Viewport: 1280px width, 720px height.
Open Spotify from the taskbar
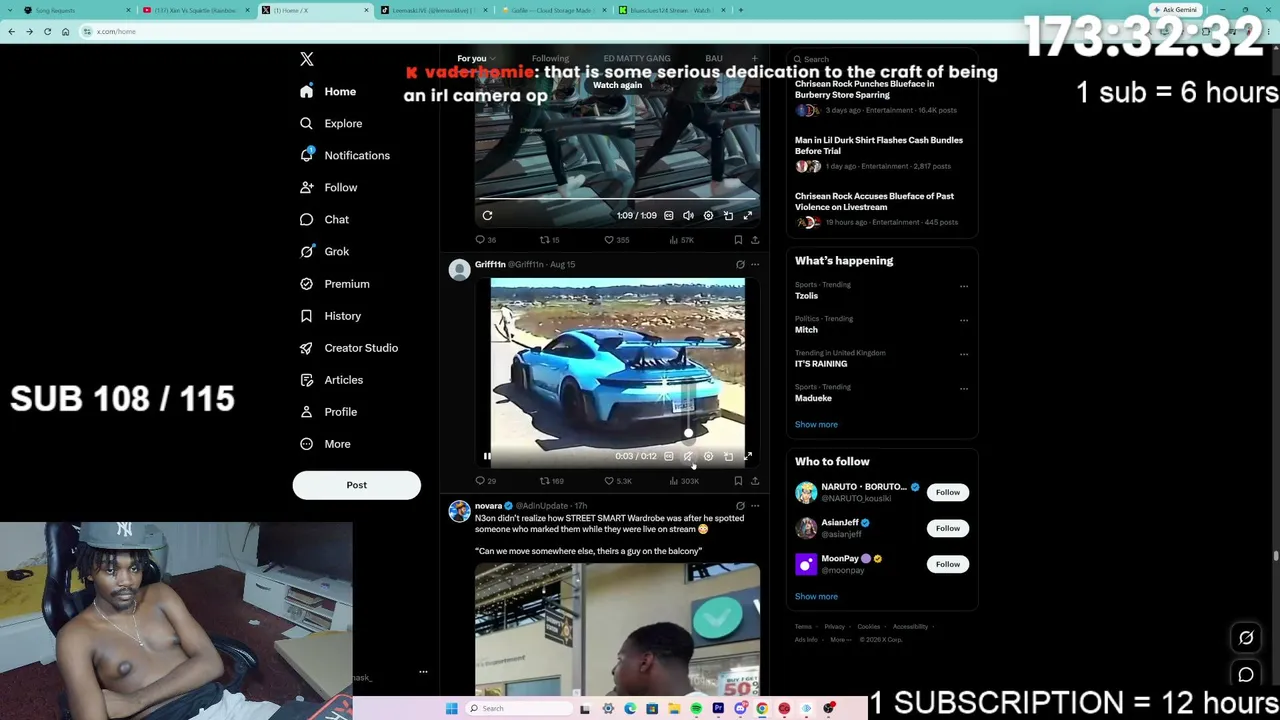pyautogui.click(x=696, y=708)
